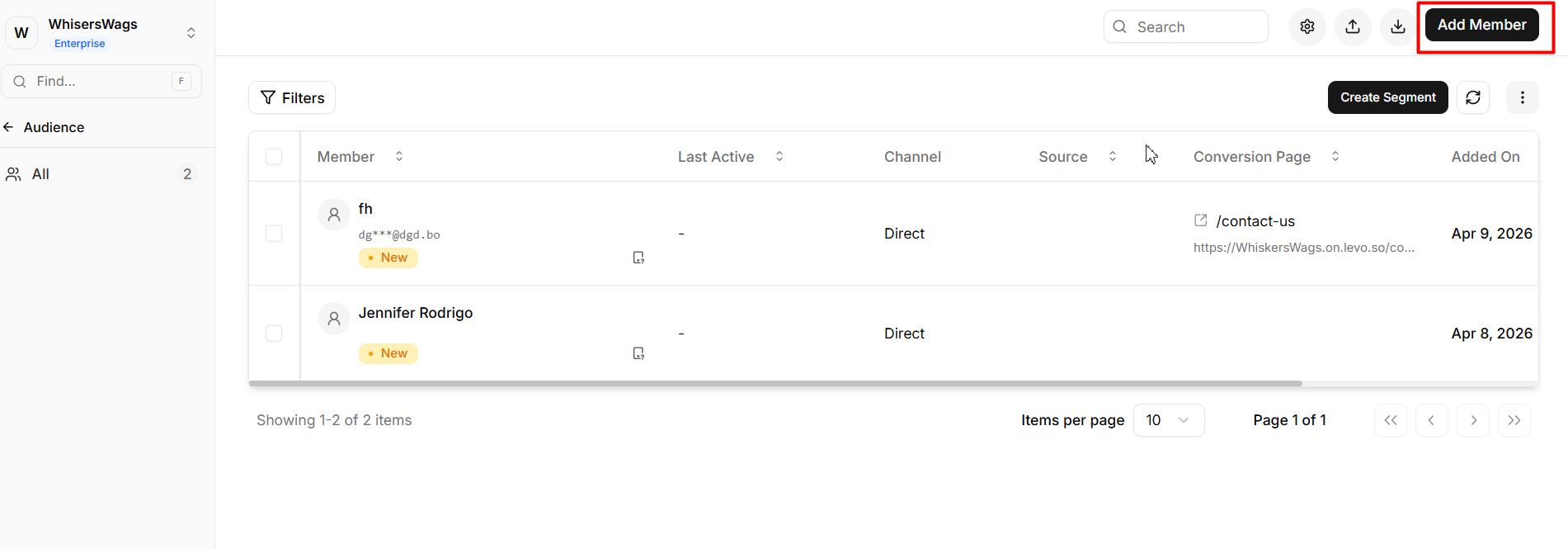Click the Add Member button
1568x549 pixels.
coord(1481,25)
